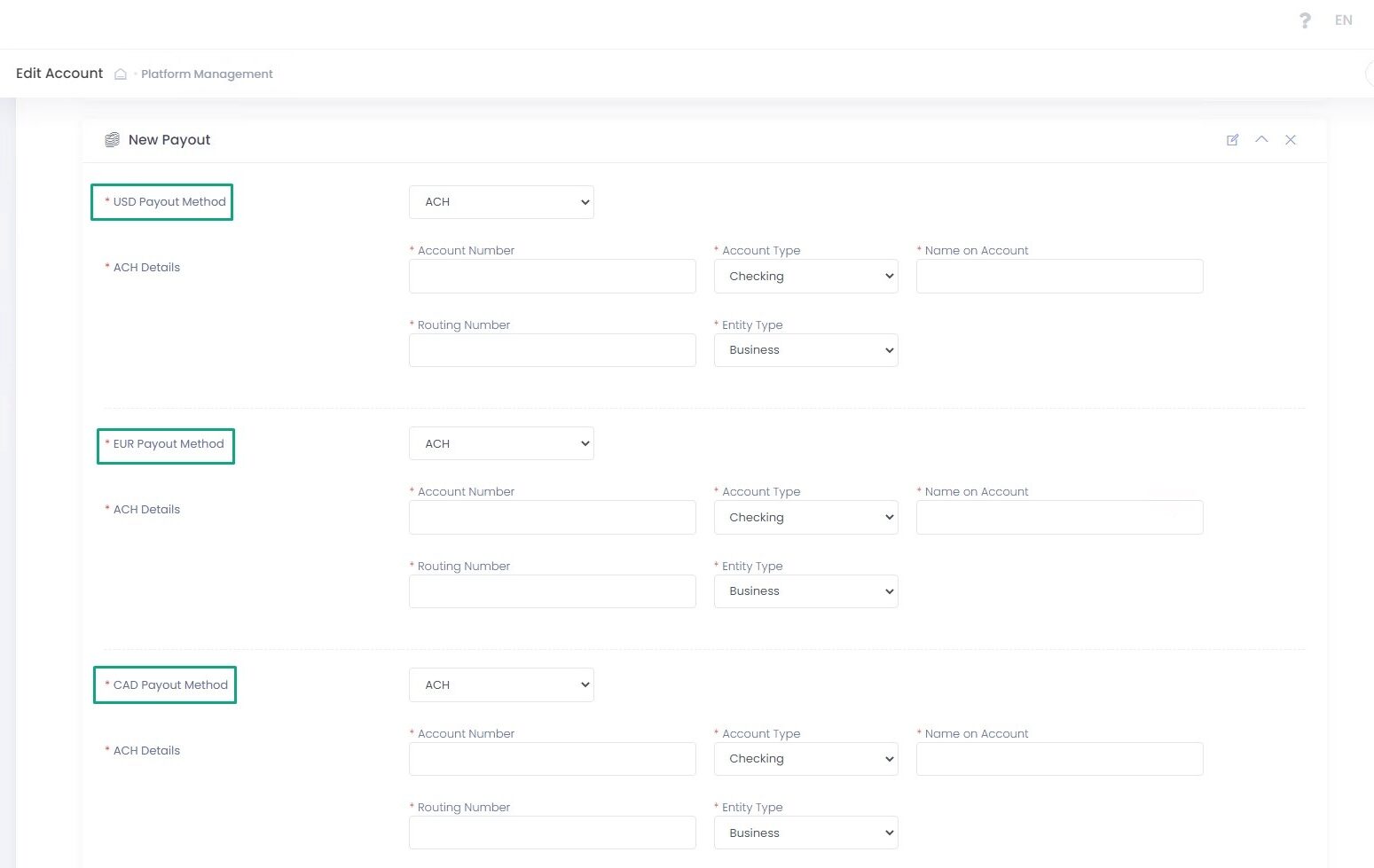
Task: Expand USD Account Type Checking dropdown
Action: point(805,277)
